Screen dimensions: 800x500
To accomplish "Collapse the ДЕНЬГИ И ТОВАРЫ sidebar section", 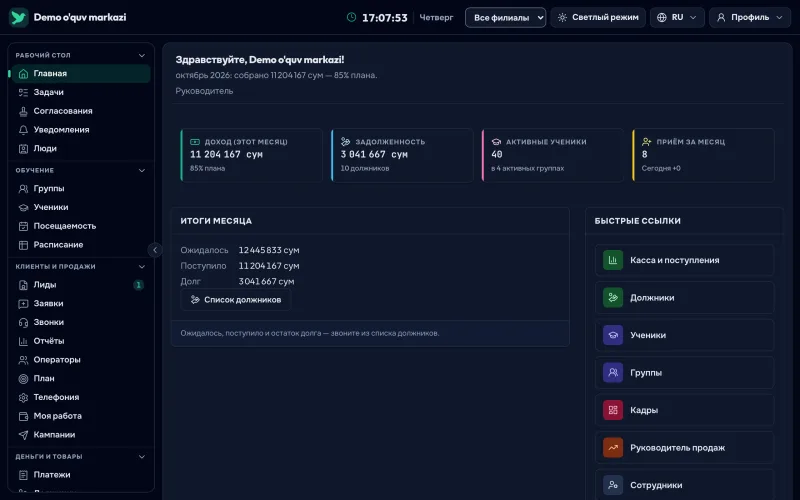I will click(x=142, y=457).
